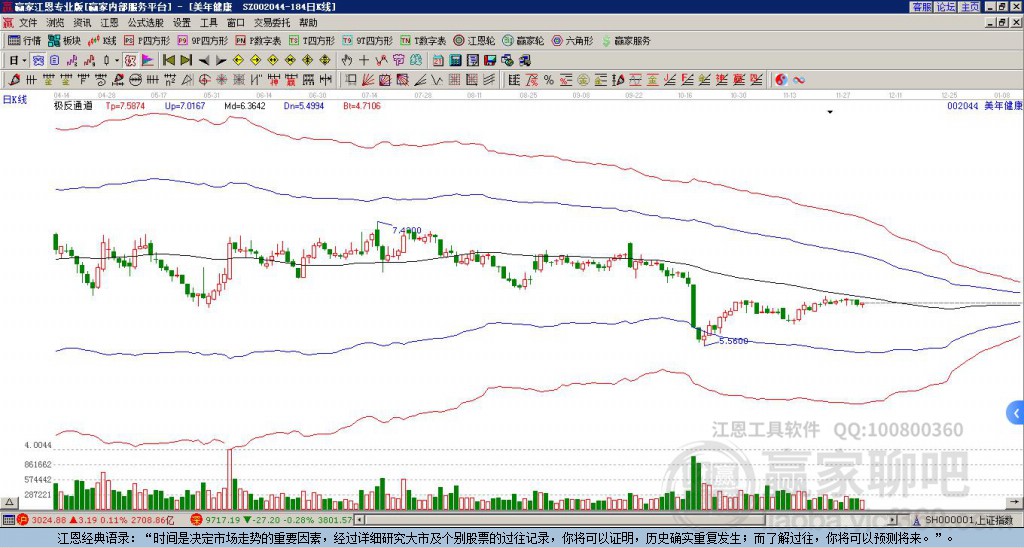Open the 帮助 menu
The width and height of the screenshot is (1024, 548).
308,23
